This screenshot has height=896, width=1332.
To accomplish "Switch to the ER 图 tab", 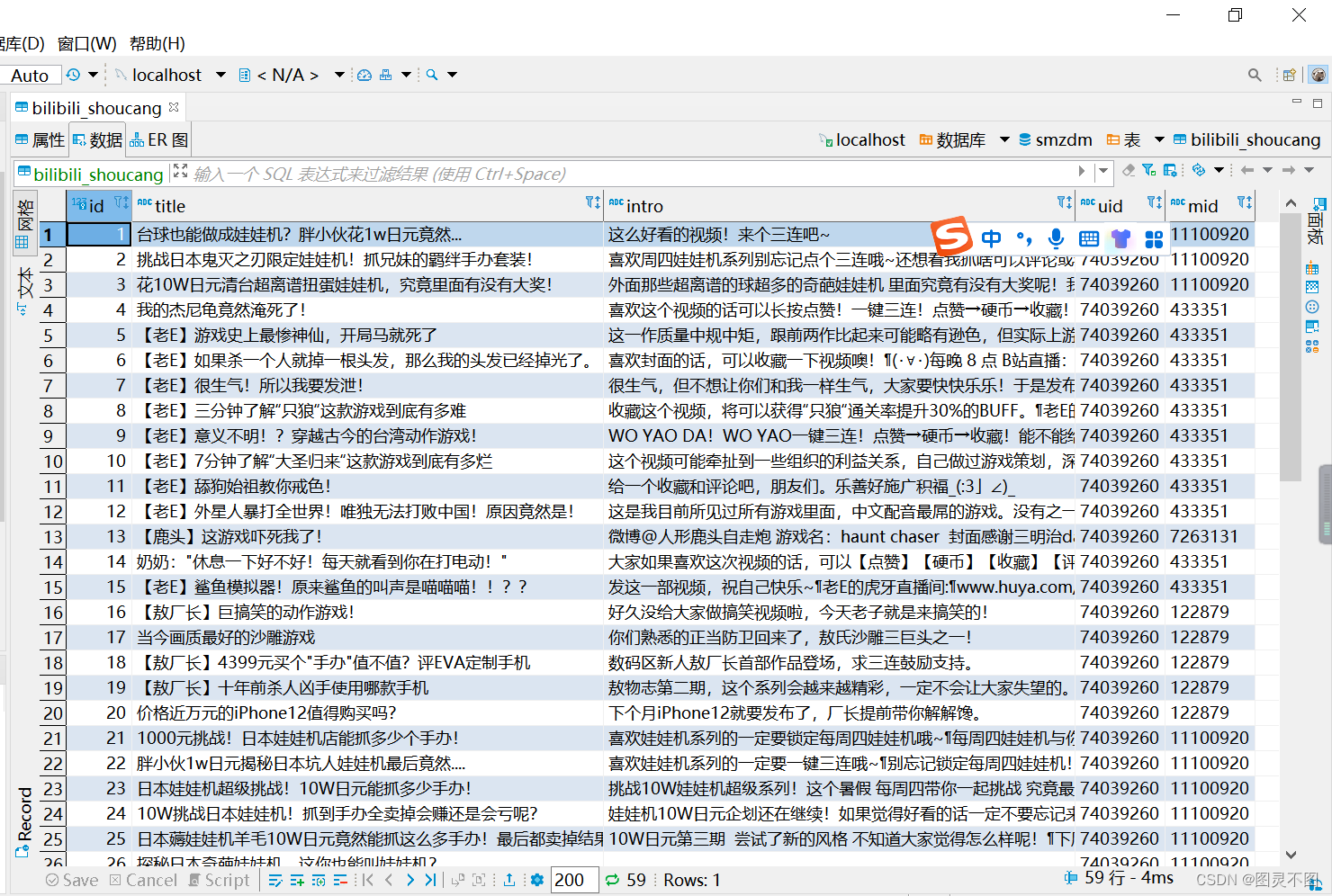I will pos(158,140).
